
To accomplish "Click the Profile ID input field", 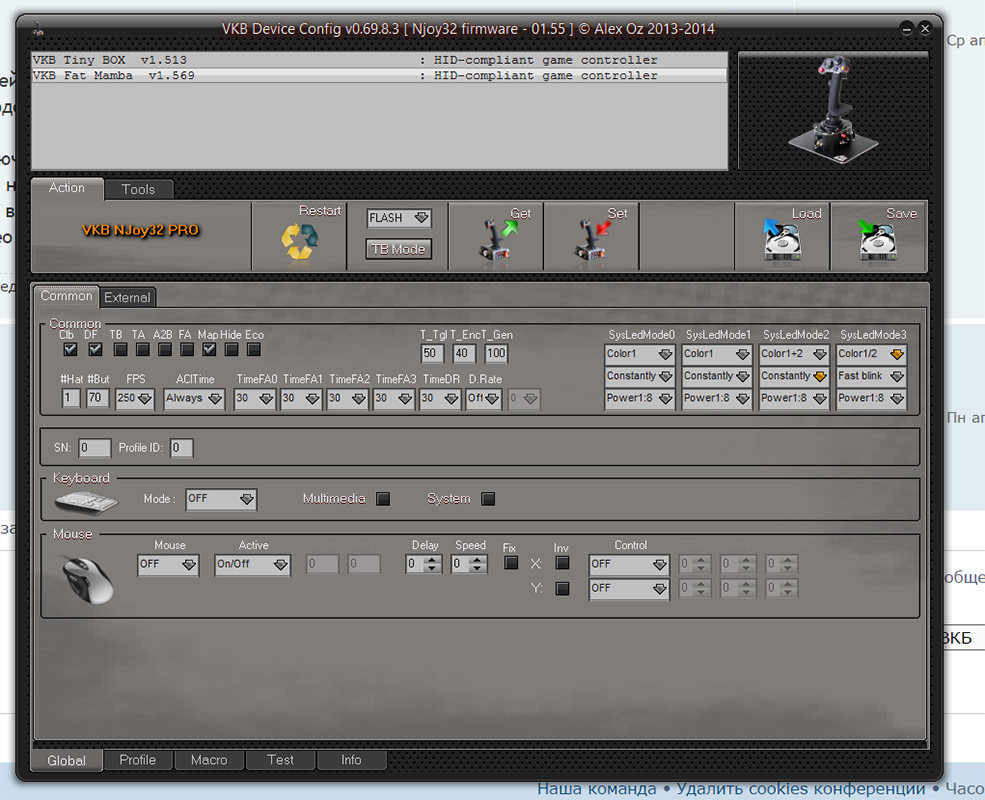I will (x=181, y=448).
